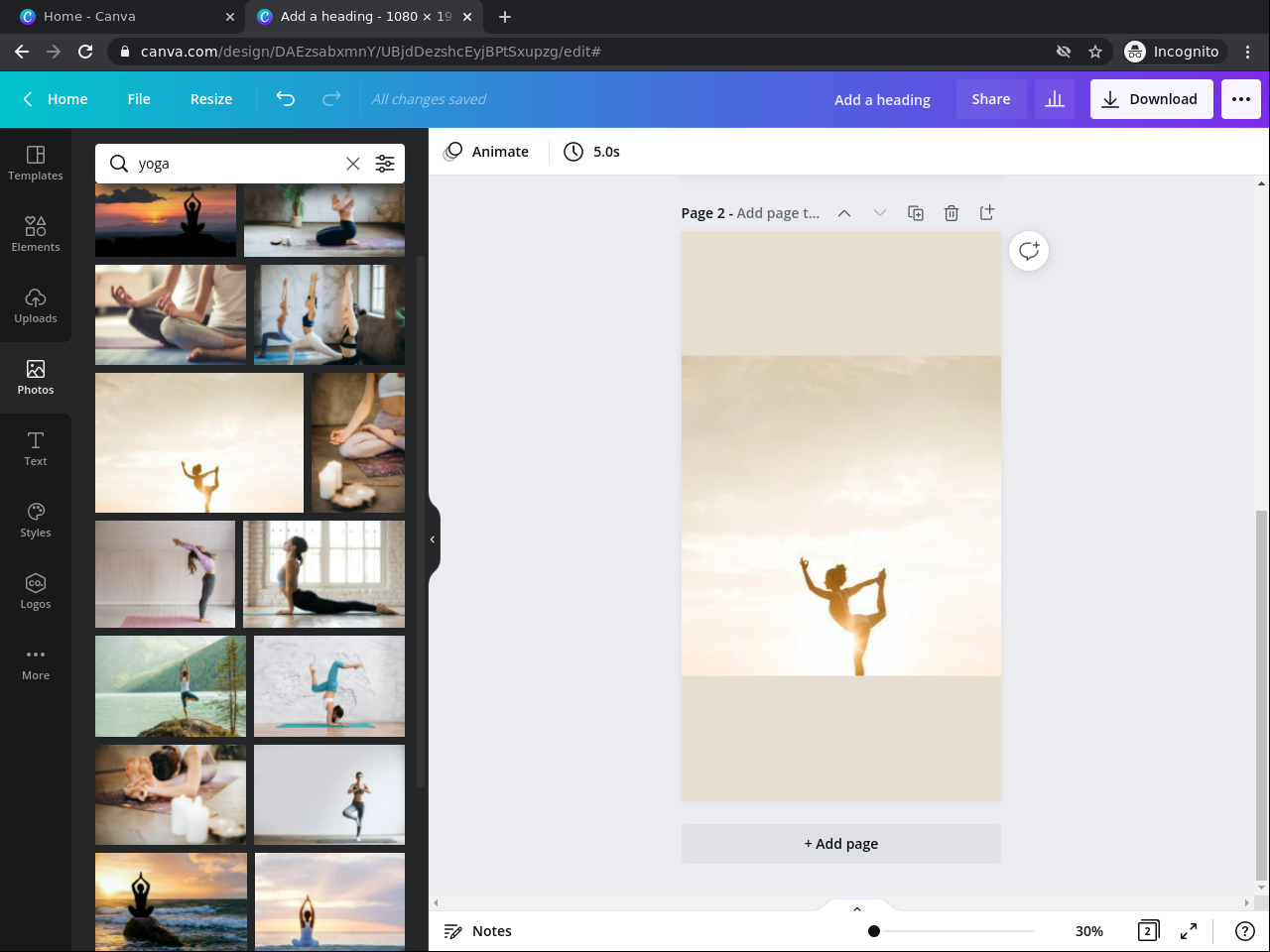Open the Uploads sidebar panel
This screenshot has width=1270, height=952.
pyautogui.click(x=36, y=306)
